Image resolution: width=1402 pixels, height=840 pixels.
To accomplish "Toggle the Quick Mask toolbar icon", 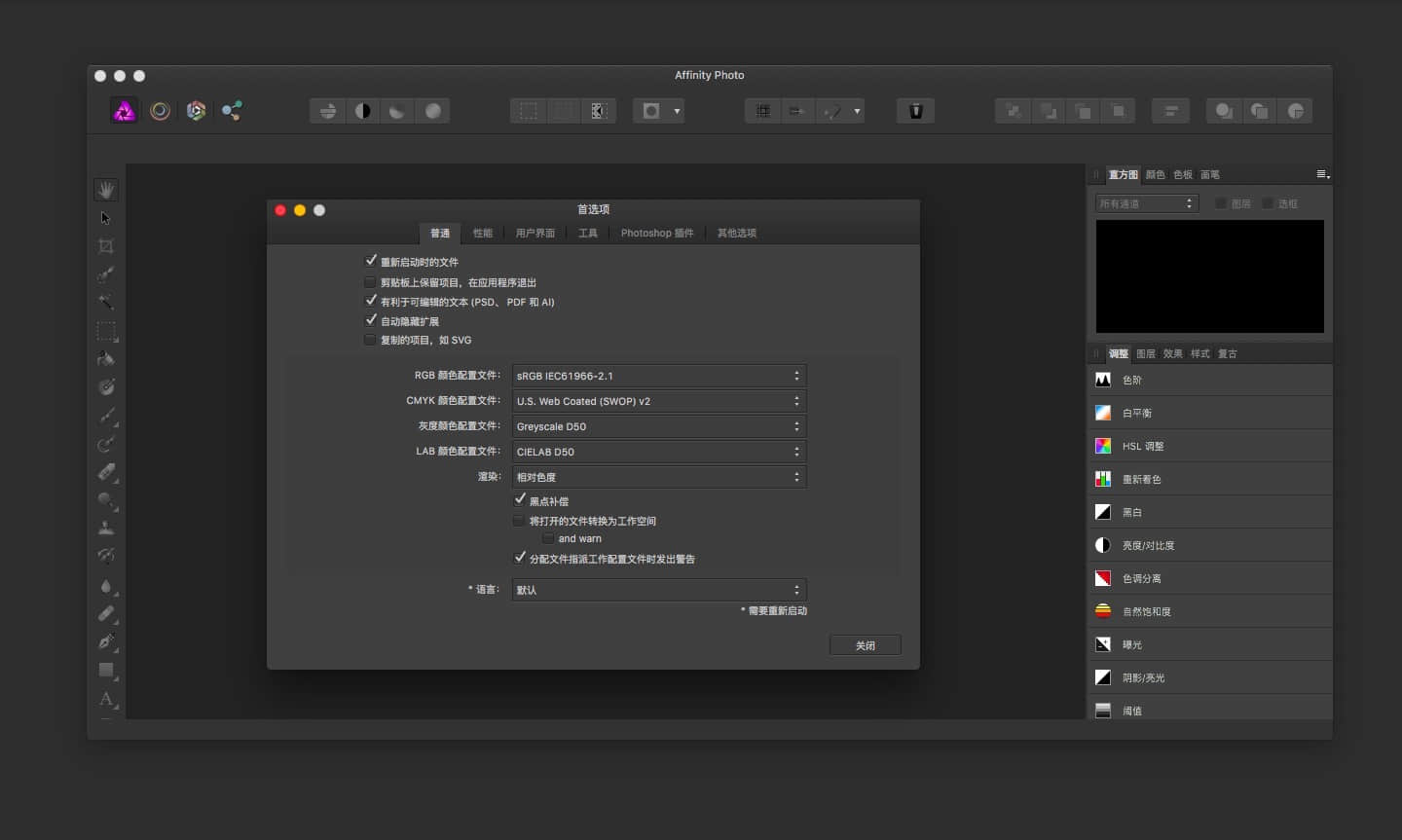I will click(x=651, y=111).
